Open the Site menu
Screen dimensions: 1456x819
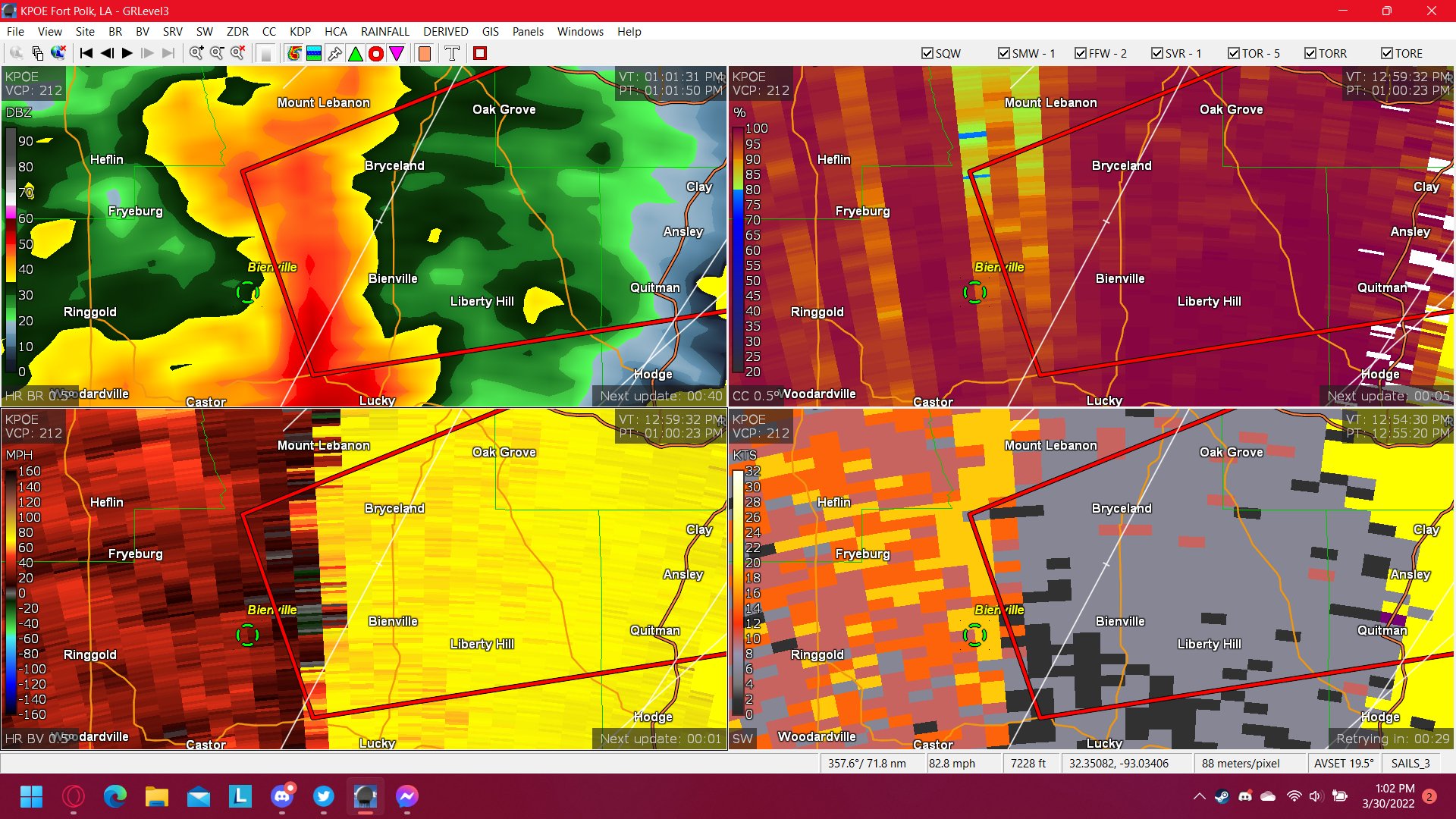(x=84, y=32)
